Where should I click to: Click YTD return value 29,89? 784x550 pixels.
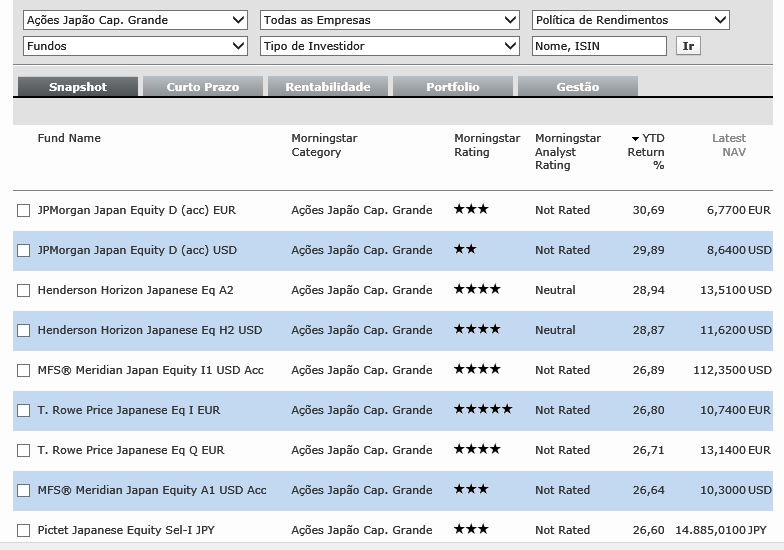pyautogui.click(x=648, y=250)
